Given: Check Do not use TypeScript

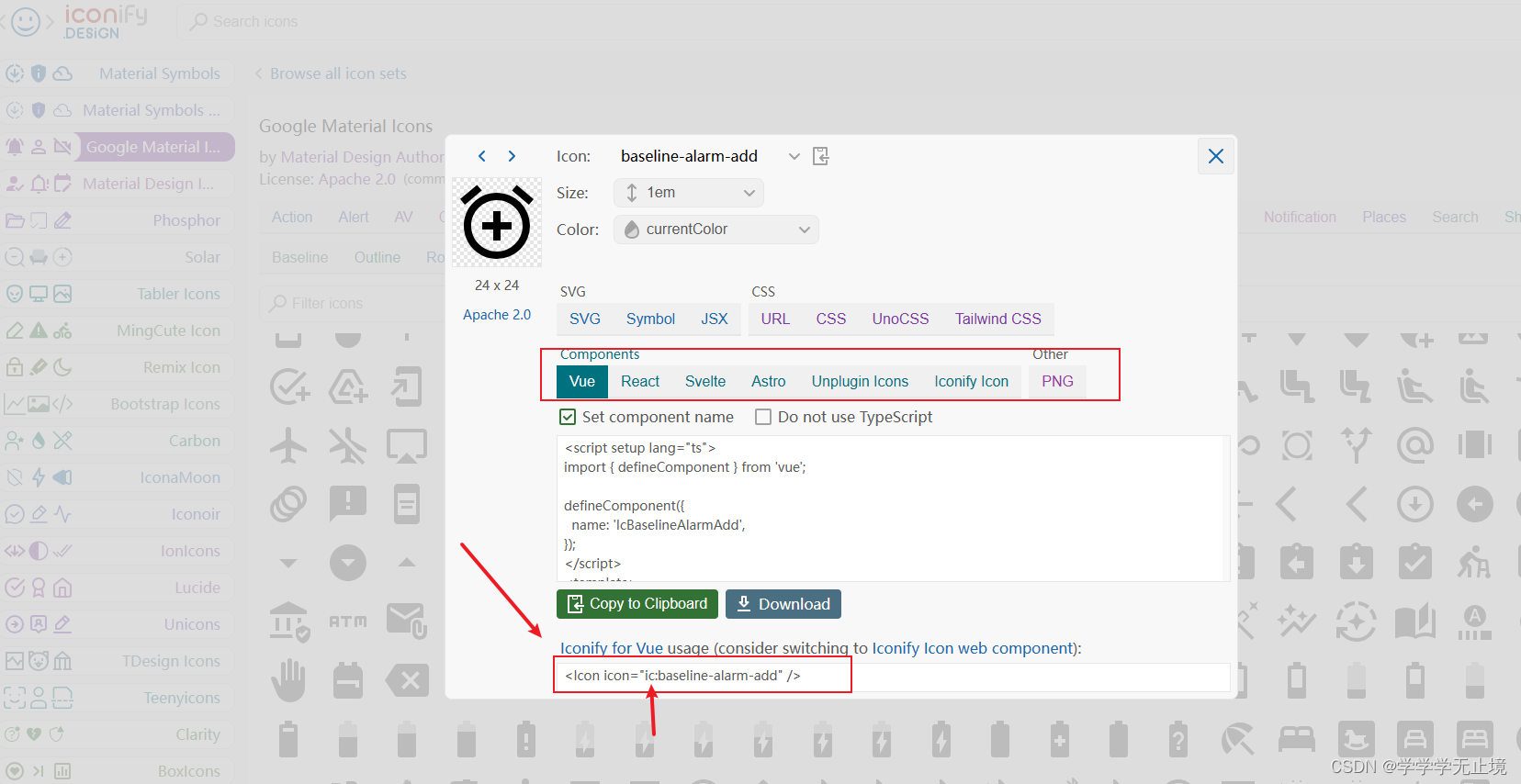Looking at the screenshot, I should click(x=763, y=417).
